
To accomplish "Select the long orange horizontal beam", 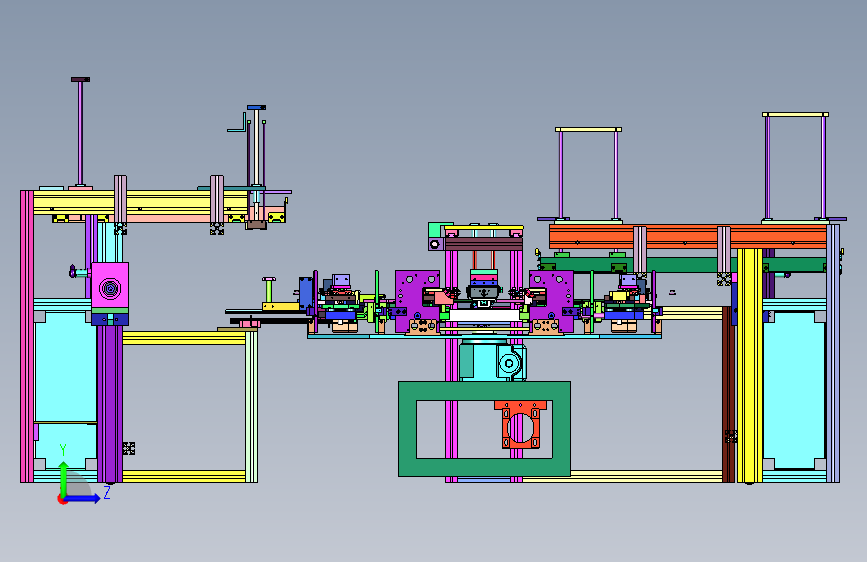I will (x=688, y=237).
